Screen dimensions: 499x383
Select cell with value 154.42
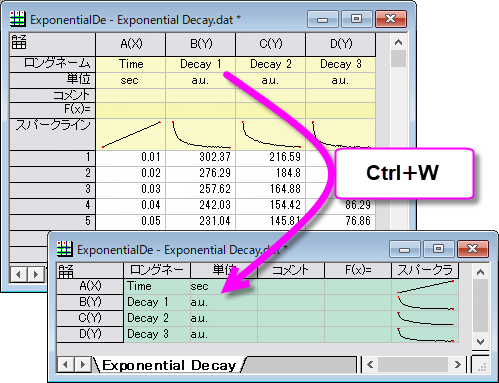pos(271,205)
